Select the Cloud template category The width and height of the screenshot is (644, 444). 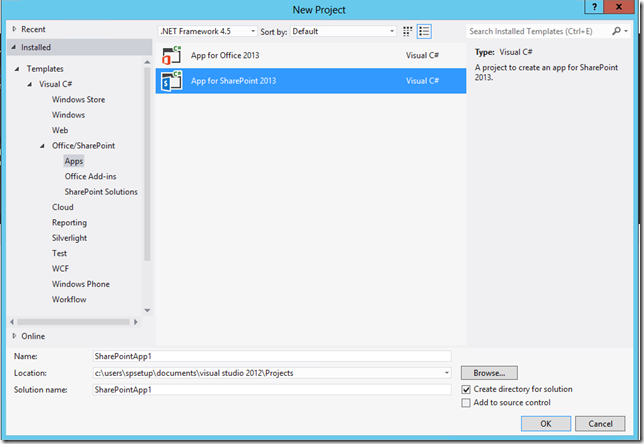(x=62, y=207)
